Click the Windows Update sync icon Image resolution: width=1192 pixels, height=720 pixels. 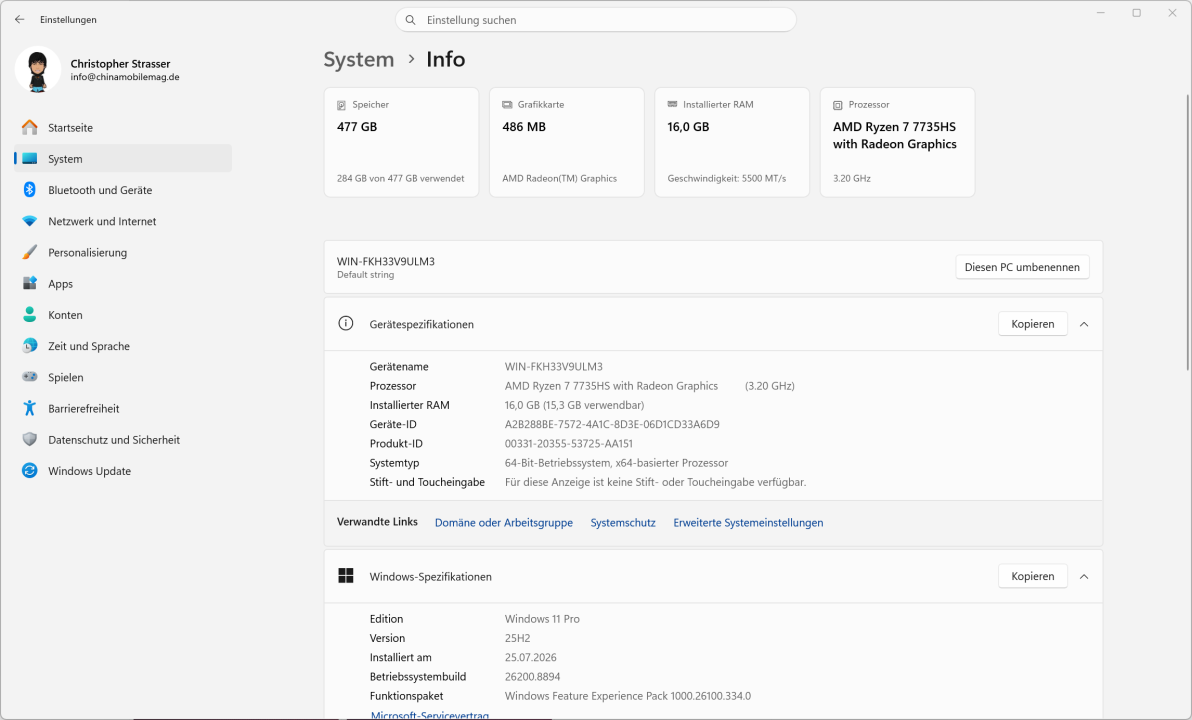(30, 470)
